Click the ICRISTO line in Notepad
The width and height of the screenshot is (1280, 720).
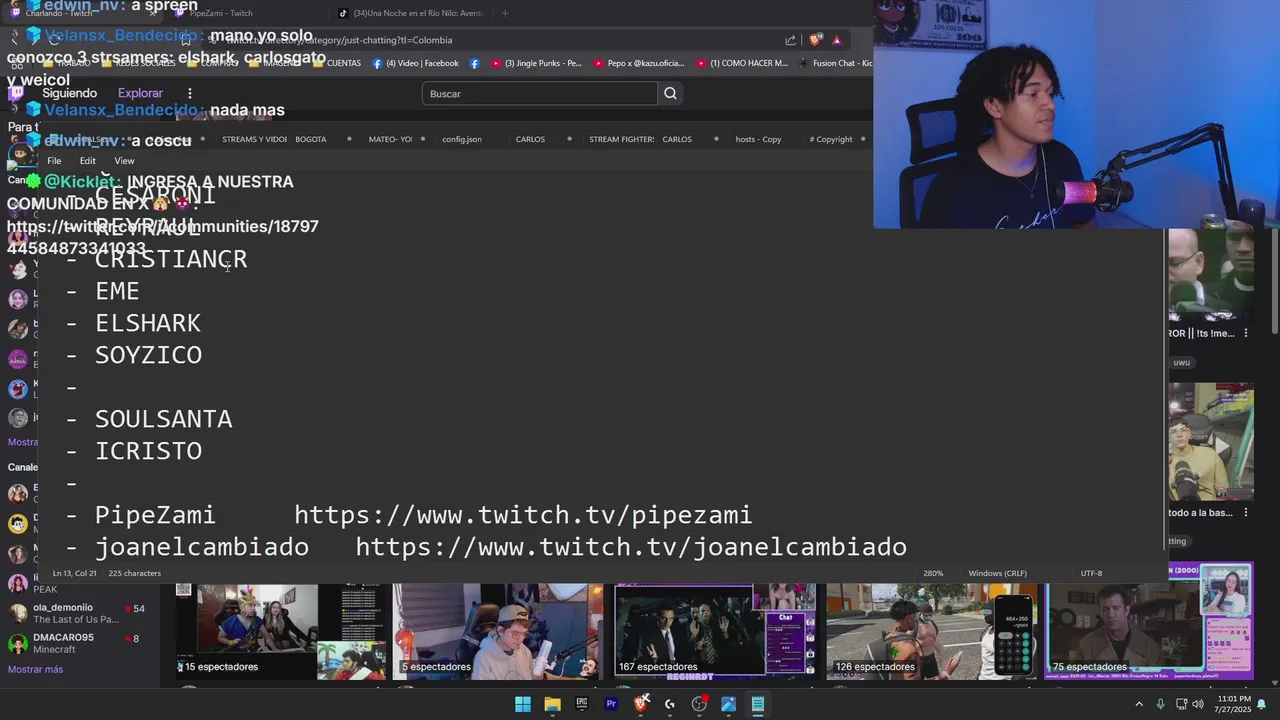pos(148,451)
